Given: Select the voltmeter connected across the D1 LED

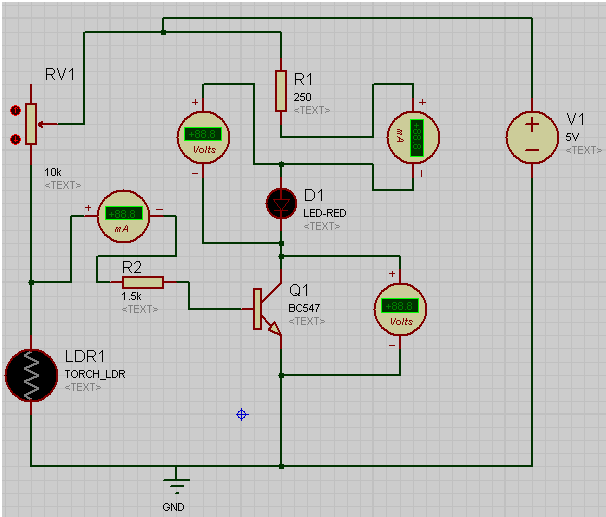Looking at the screenshot, I should pos(203,138).
